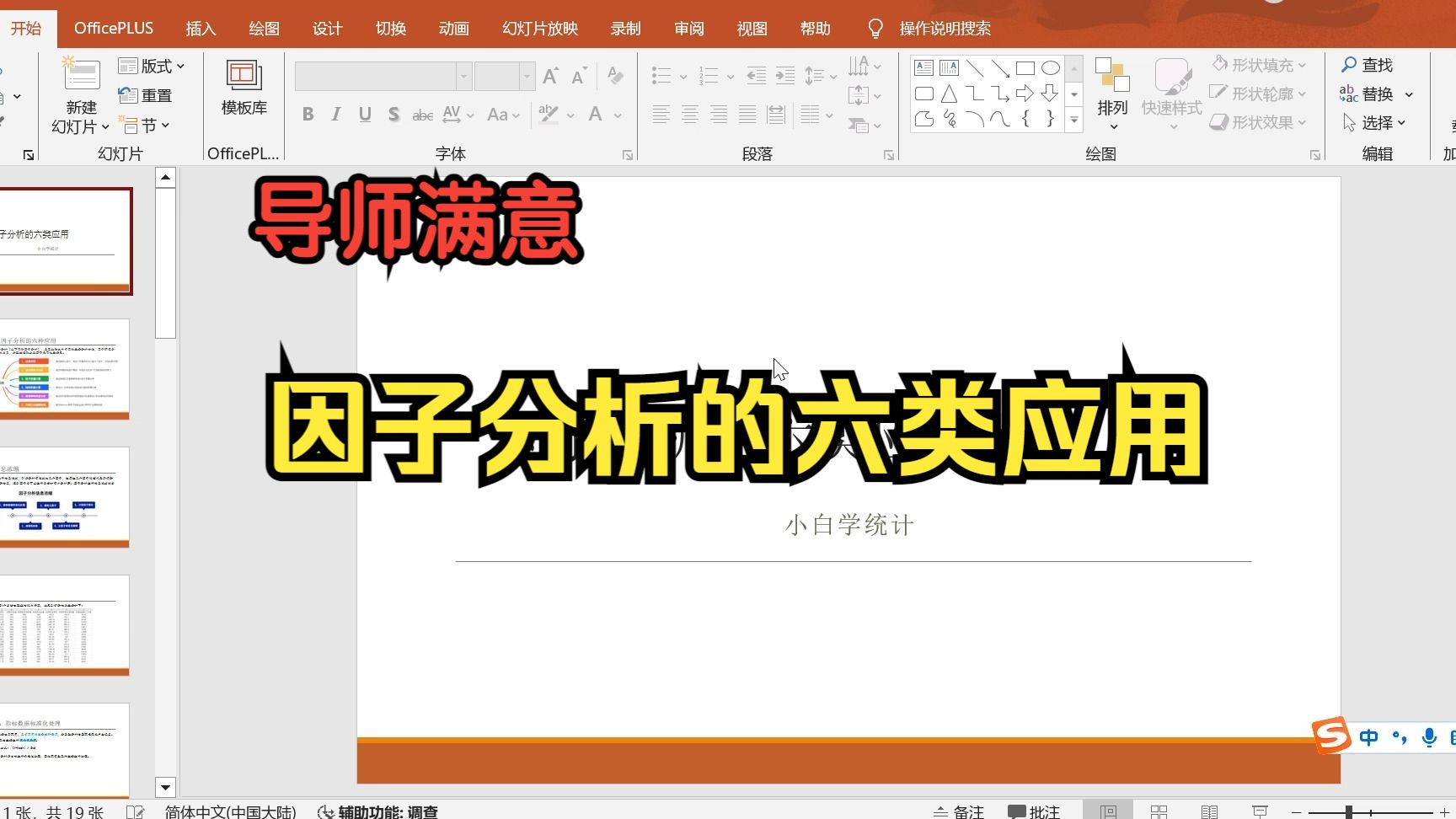Select the second slide thumbnail
Screen dimensions: 1456x819
tap(65, 369)
